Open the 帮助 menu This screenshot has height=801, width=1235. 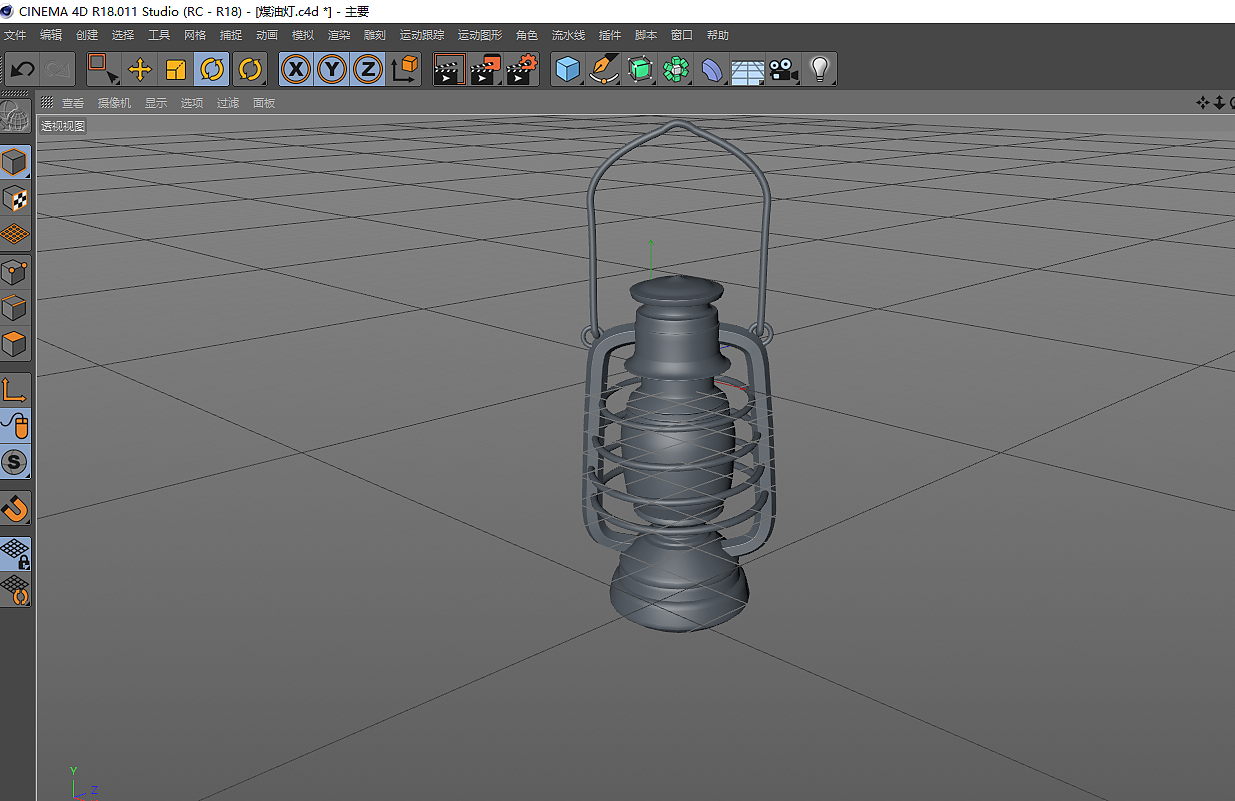[x=718, y=35]
